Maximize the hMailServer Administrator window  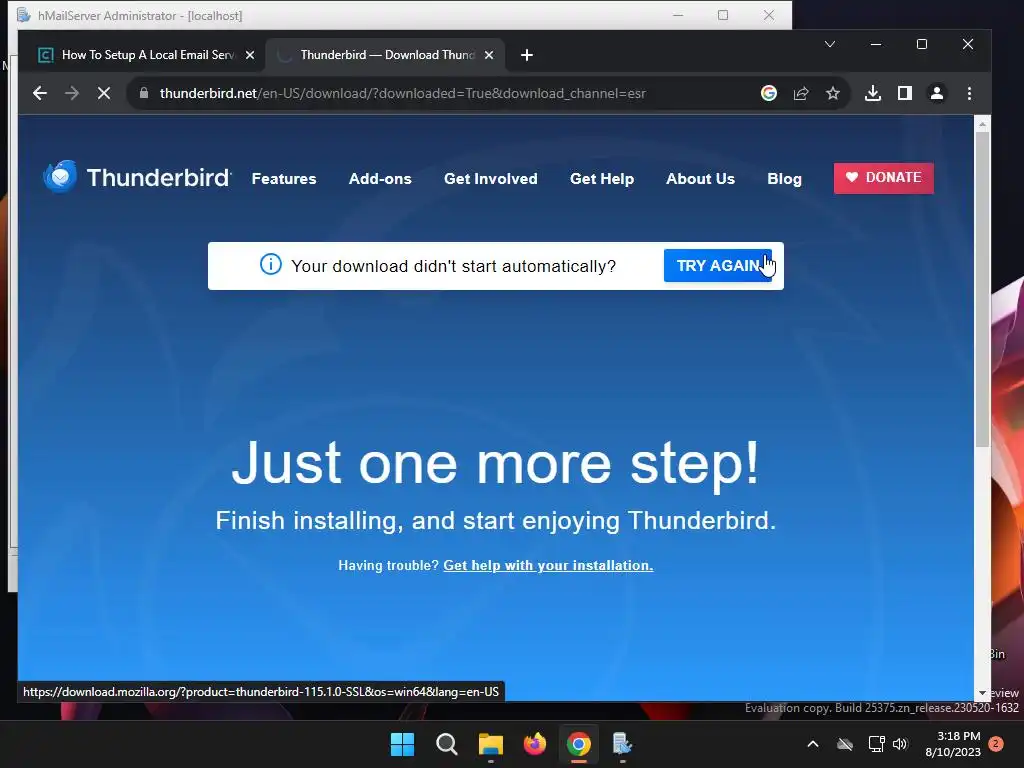click(723, 15)
